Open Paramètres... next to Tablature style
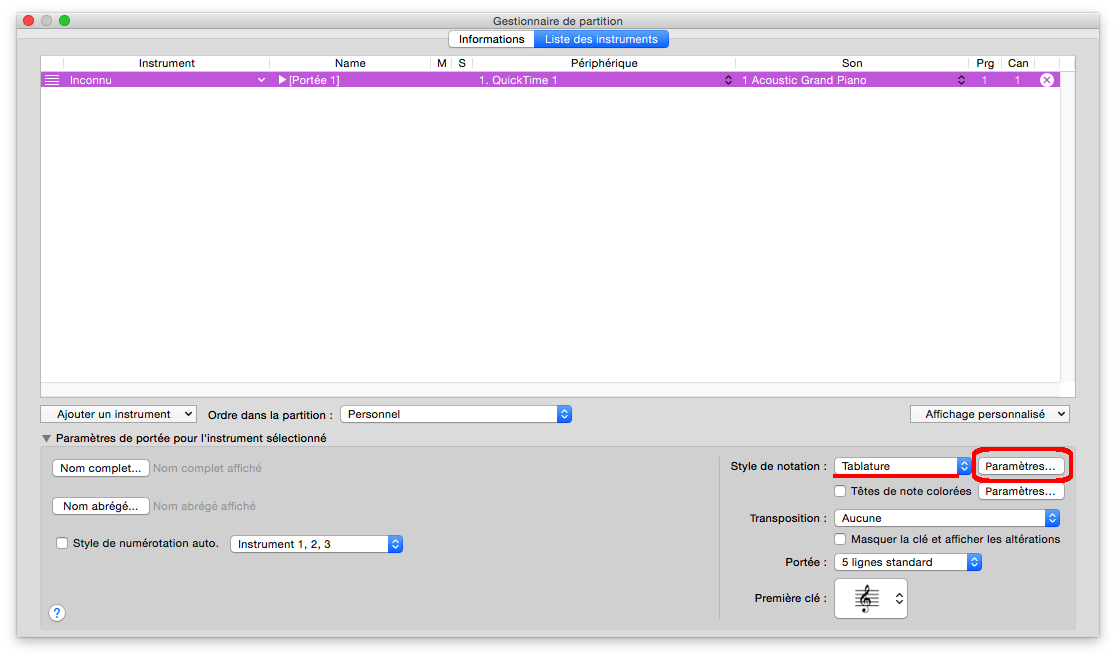 (1020, 466)
